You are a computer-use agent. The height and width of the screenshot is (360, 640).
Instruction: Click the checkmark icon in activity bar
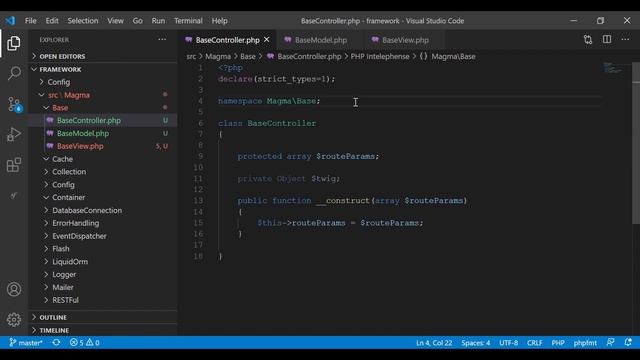pos(13,196)
